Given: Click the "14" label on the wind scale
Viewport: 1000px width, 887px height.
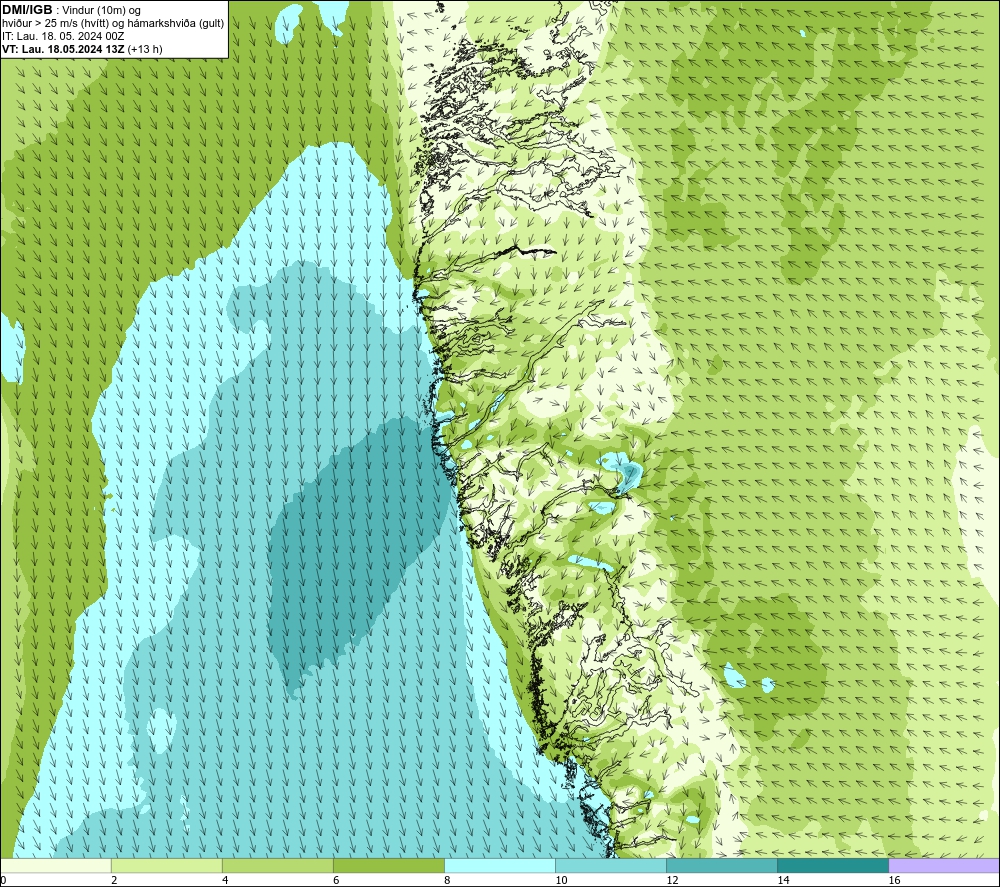Looking at the screenshot, I should coord(783,881).
